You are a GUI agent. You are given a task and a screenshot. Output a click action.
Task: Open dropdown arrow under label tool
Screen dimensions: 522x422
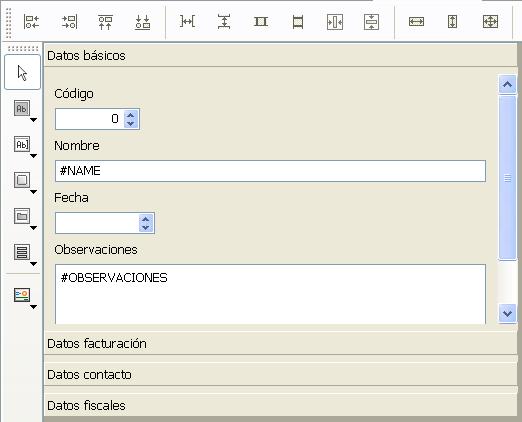(33, 120)
